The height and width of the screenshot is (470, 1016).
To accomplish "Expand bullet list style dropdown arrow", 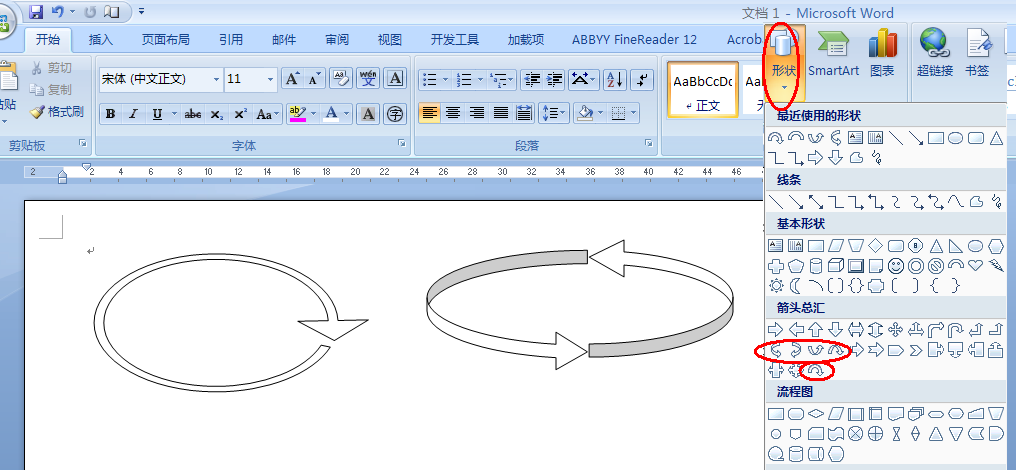I will point(446,79).
